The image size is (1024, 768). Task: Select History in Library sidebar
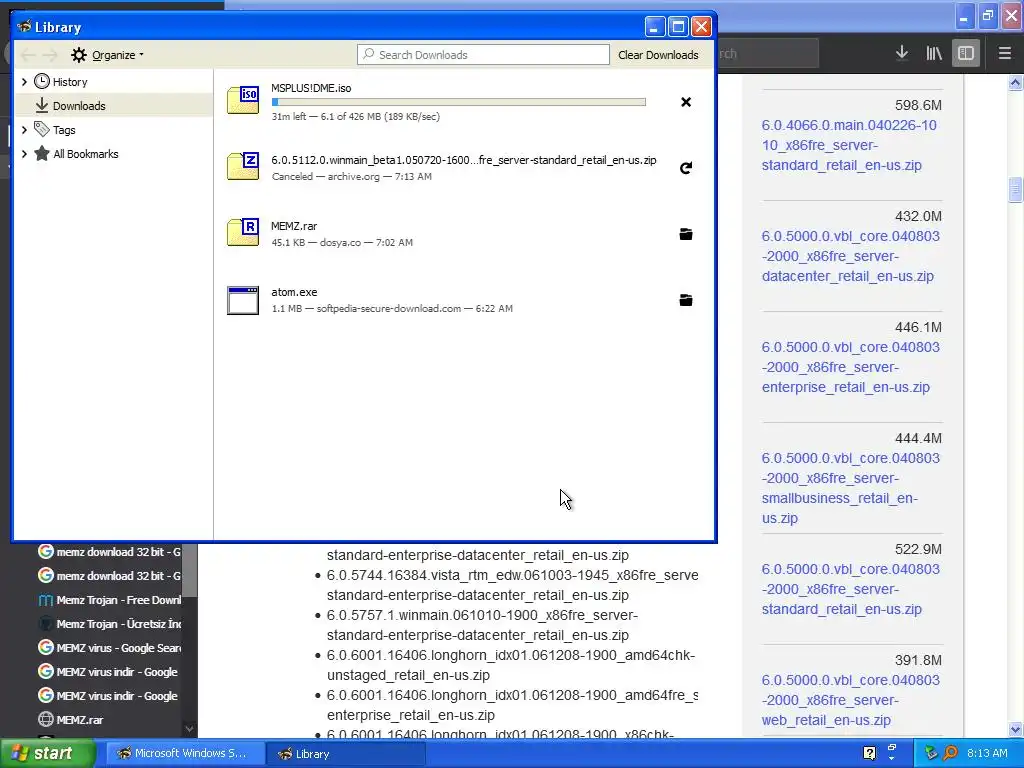click(x=114, y=82)
